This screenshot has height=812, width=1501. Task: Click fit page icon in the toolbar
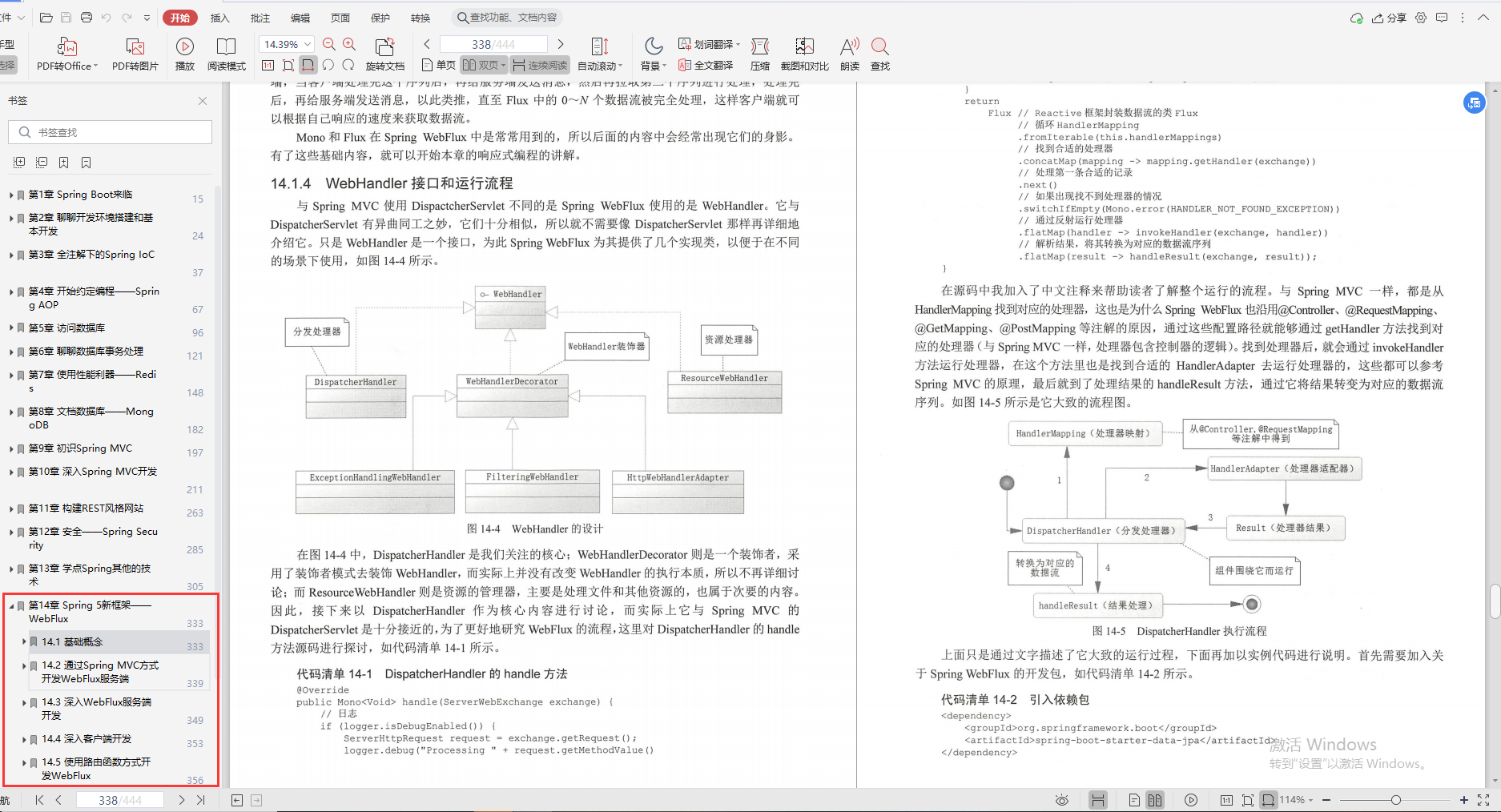pyautogui.click(x=288, y=65)
